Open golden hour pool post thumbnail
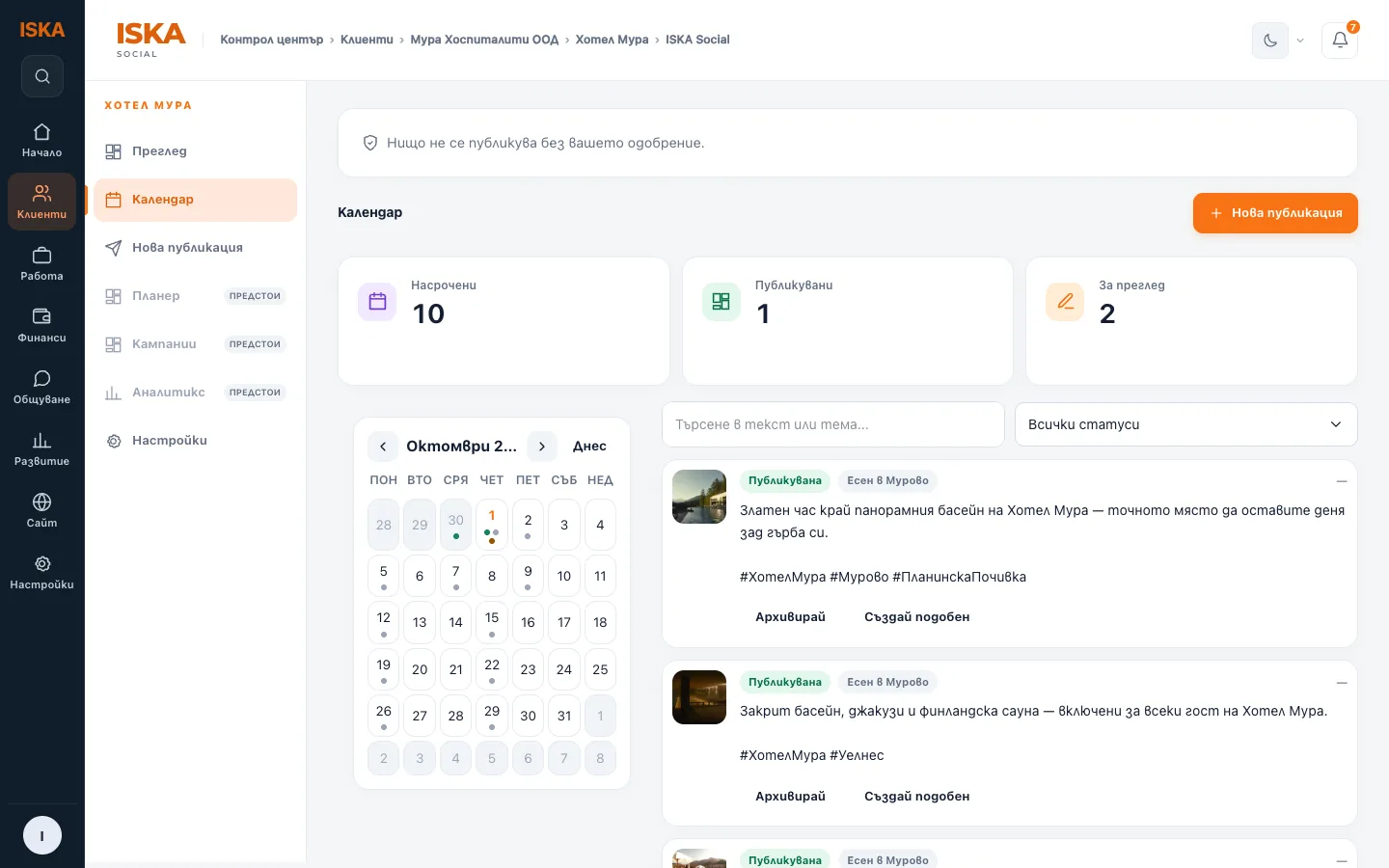This screenshot has width=1389, height=868. click(x=699, y=497)
